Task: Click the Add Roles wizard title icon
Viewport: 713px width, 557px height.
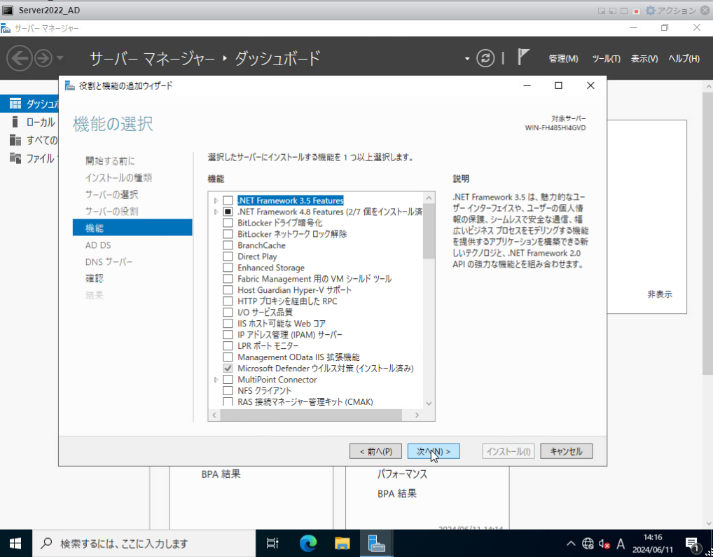Action: pos(70,85)
